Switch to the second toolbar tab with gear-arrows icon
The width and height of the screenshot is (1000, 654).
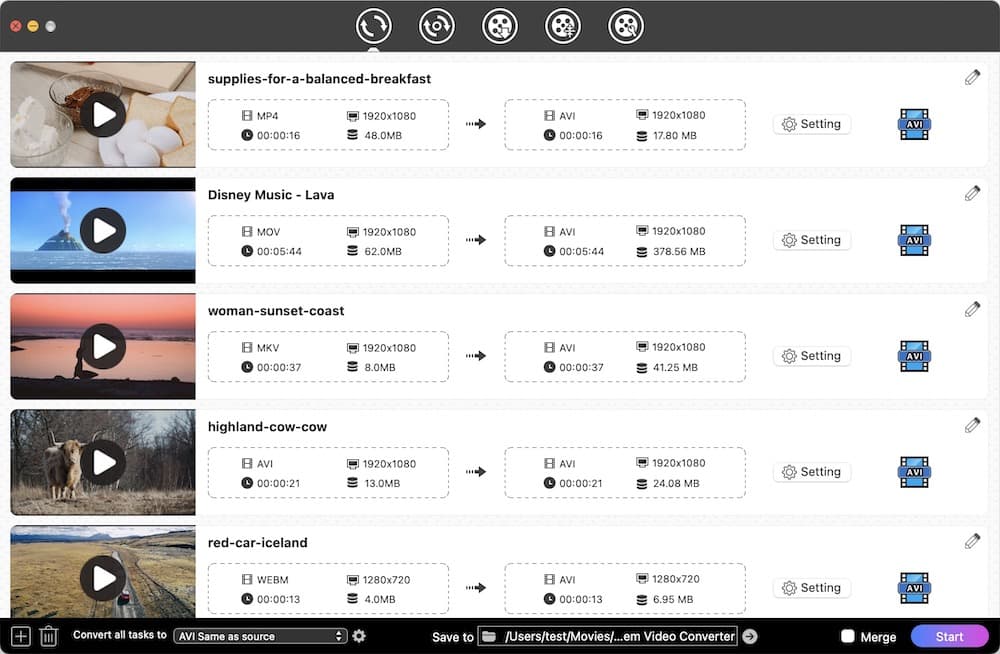pos(436,26)
